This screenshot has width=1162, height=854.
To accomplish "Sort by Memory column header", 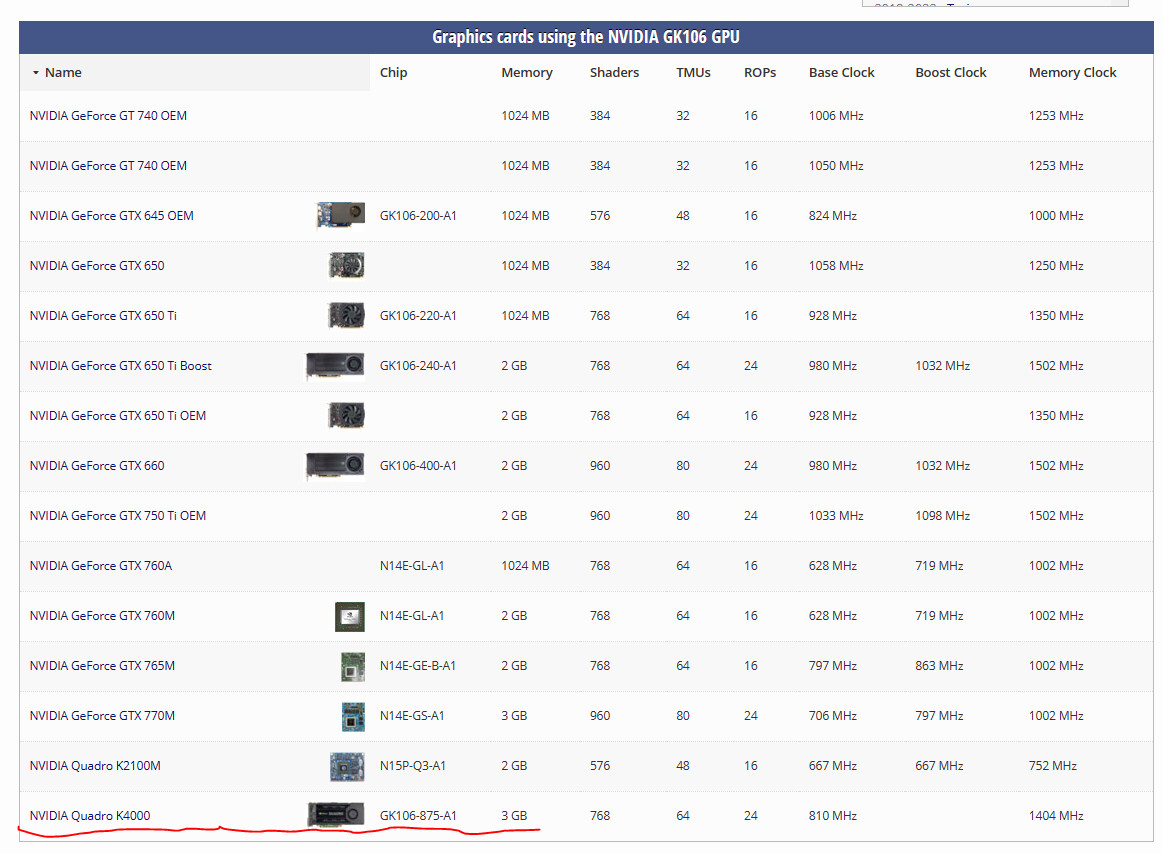I will point(527,73).
